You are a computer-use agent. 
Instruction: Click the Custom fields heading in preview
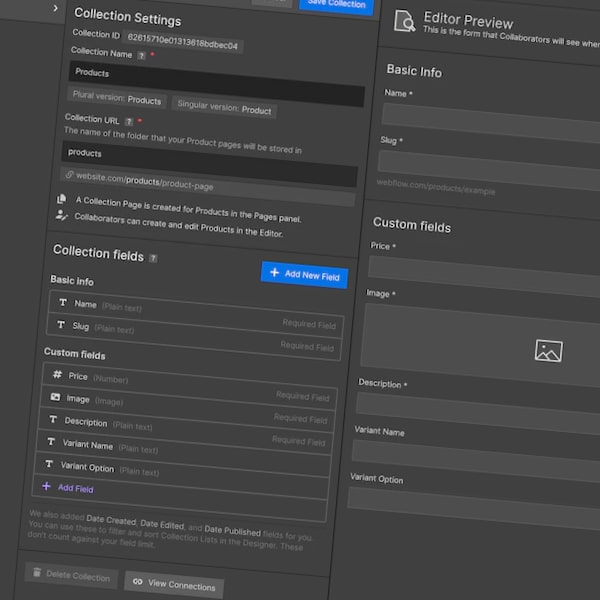[x=412, y=225]
